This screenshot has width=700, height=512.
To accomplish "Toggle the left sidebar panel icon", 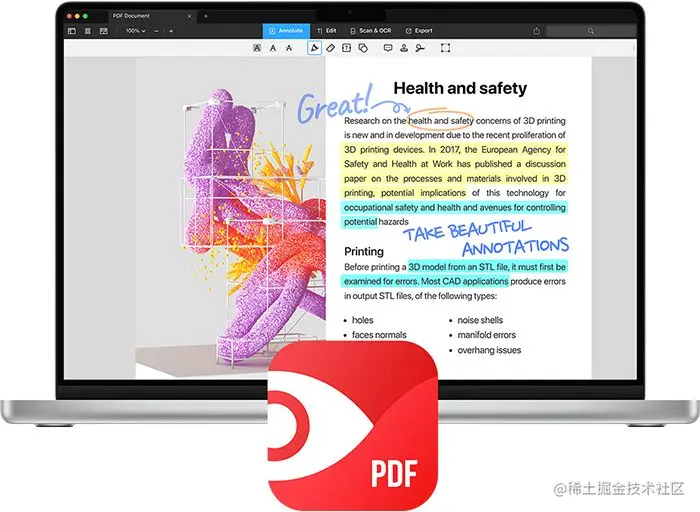I will coord(71,31).
